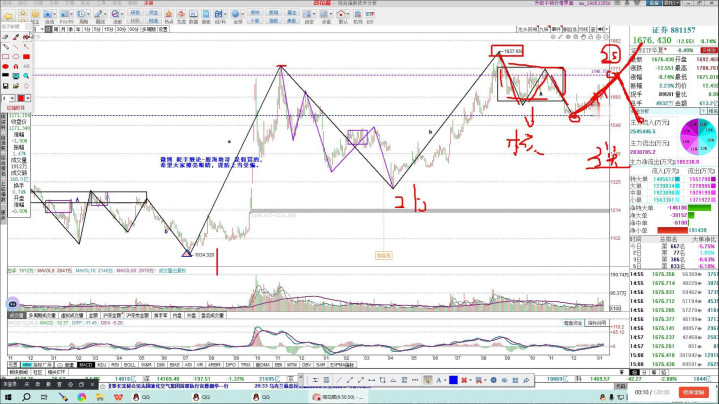Open the line width dropdown in the drawing palette

[x=12, y=98]
